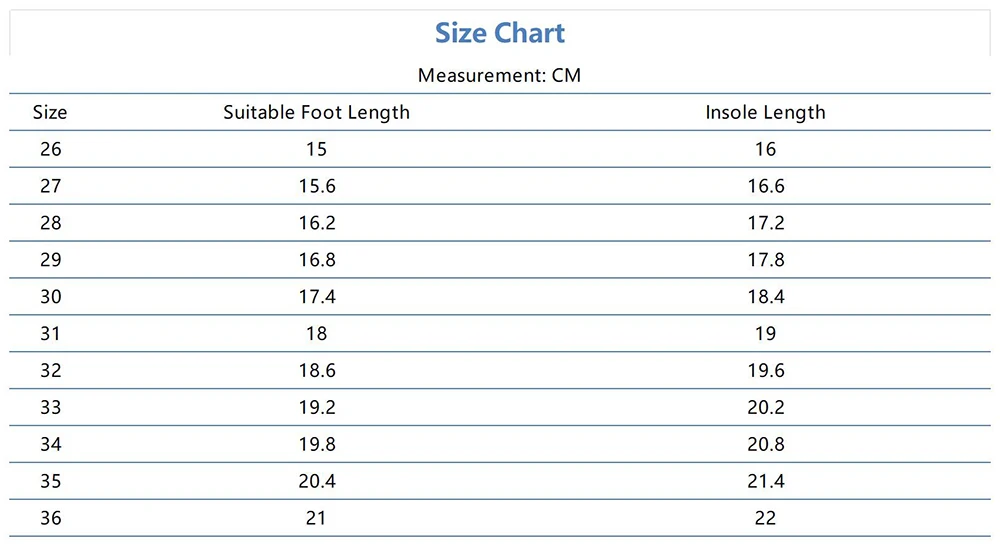This screenshot has height=546, width=1000.
Task: Click the Insole Length column header
Action: coord(765,112)
